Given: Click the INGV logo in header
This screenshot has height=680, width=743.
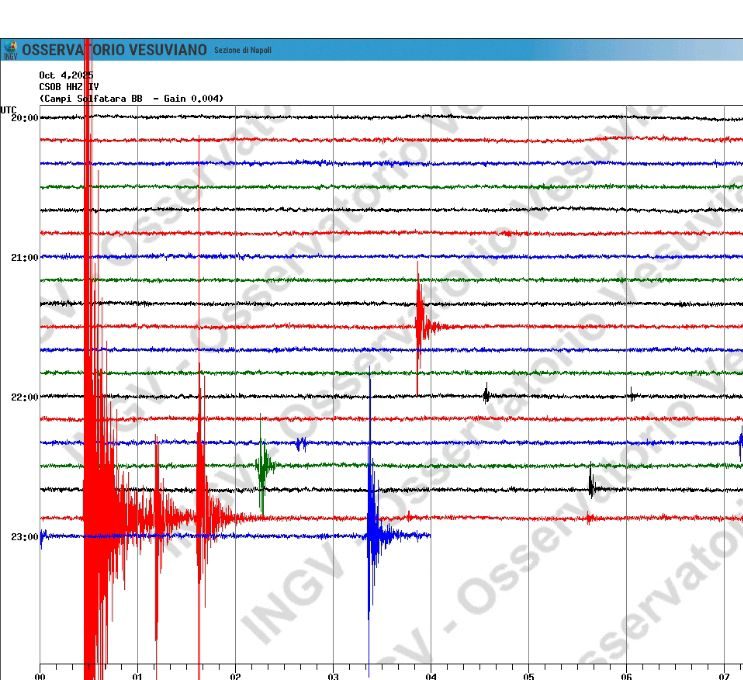Looking at the screenshot, I should pyautogui.click(x=11, y=50).
